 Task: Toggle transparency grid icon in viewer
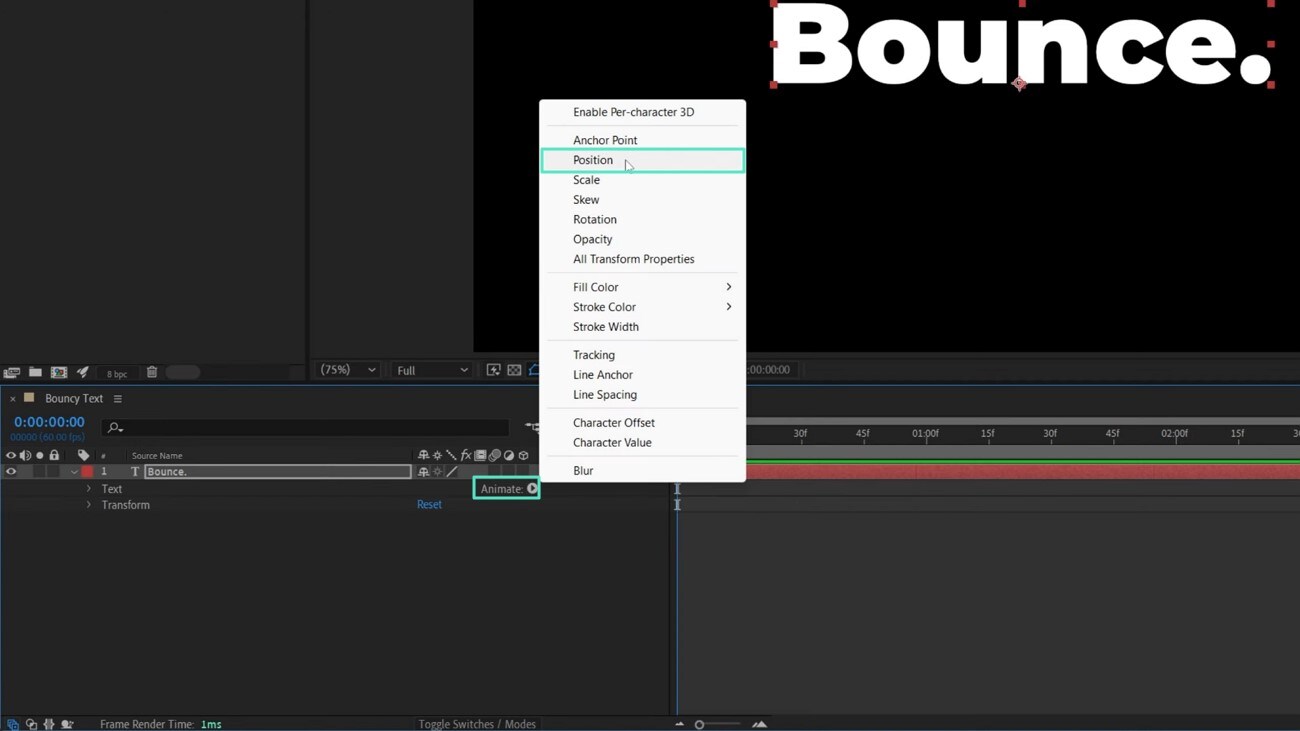[x=514, y=370]
